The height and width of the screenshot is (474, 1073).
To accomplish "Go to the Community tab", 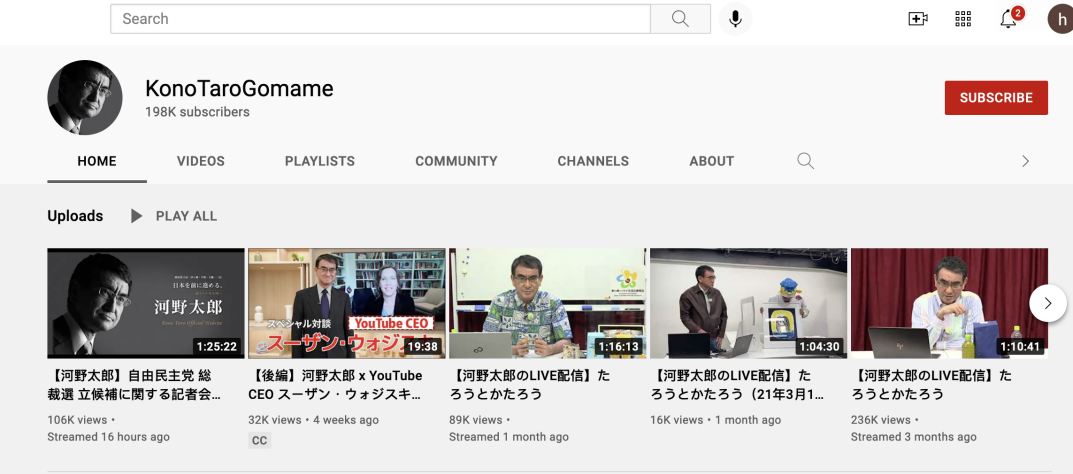I will pyautogui.click(x=456, y=161).
